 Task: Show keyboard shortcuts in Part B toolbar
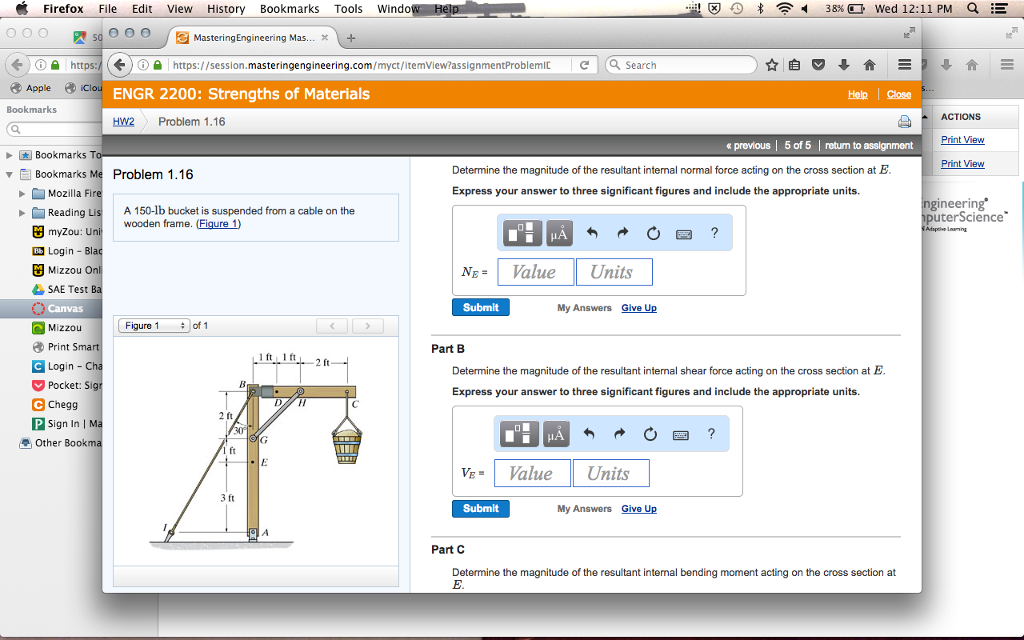680,435
